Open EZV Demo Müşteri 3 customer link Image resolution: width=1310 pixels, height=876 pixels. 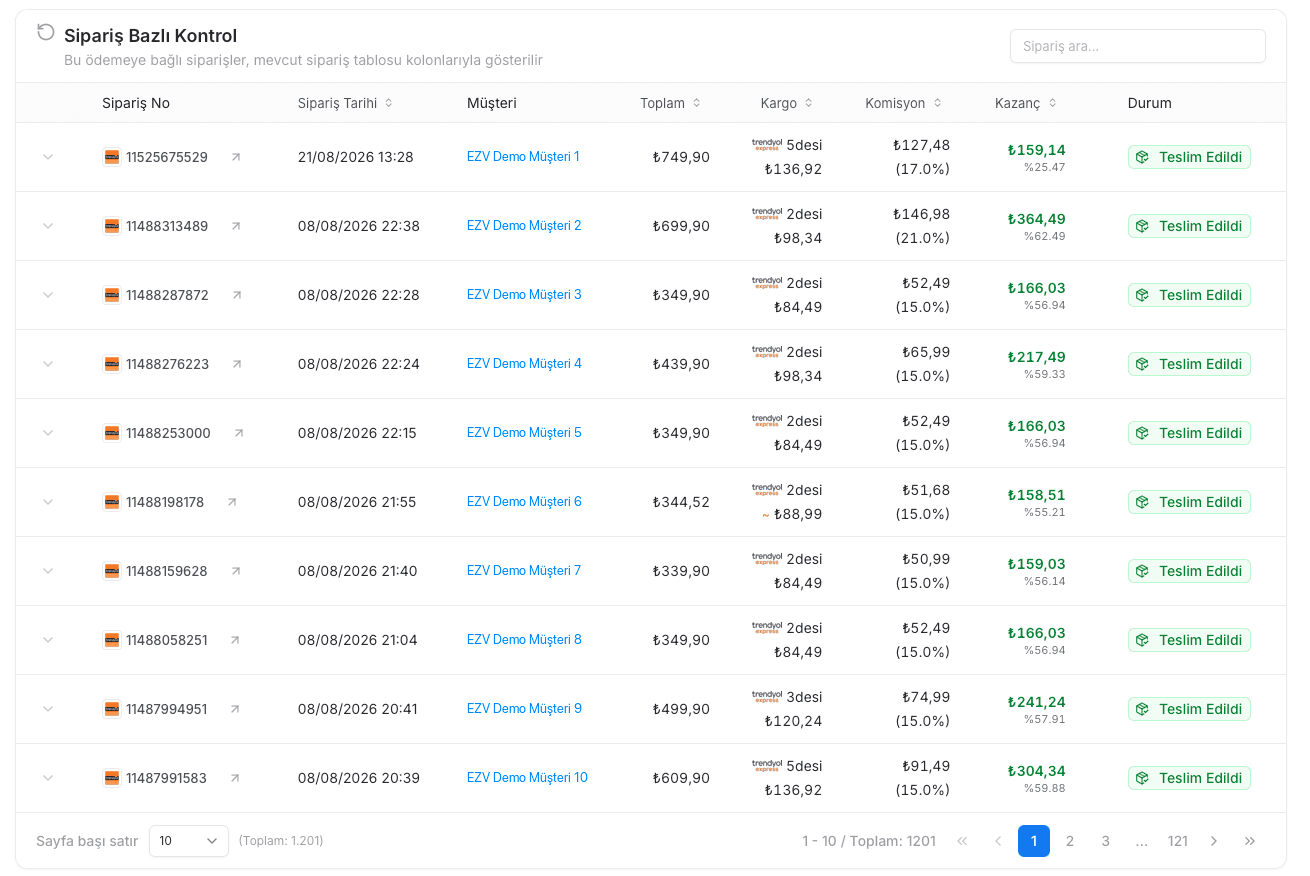524,295
